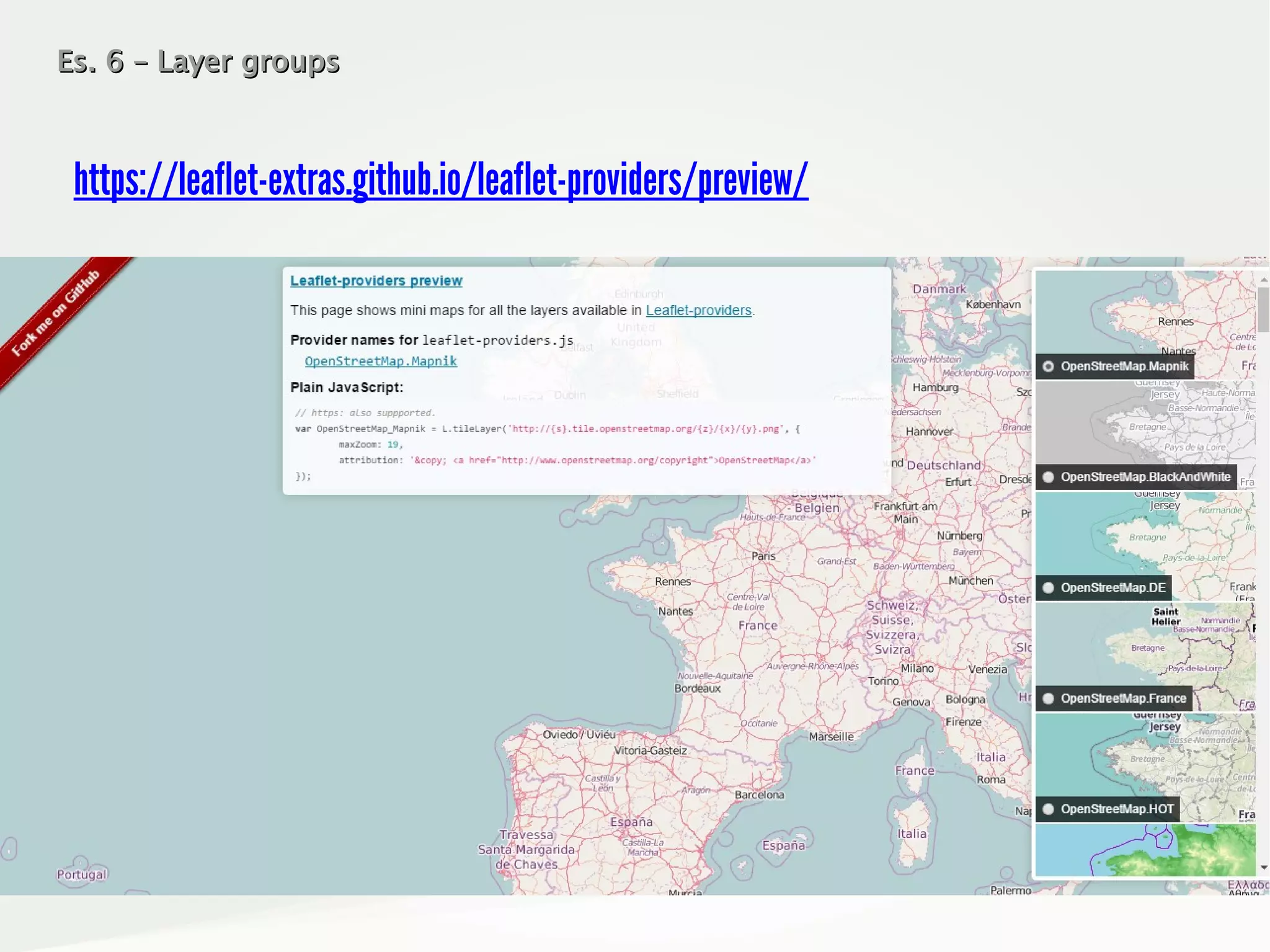The width and height of the screenshot is (1270, 952).
Task: Click the Fork me on GitHub ribbon
Action: (x=56, y=313)
